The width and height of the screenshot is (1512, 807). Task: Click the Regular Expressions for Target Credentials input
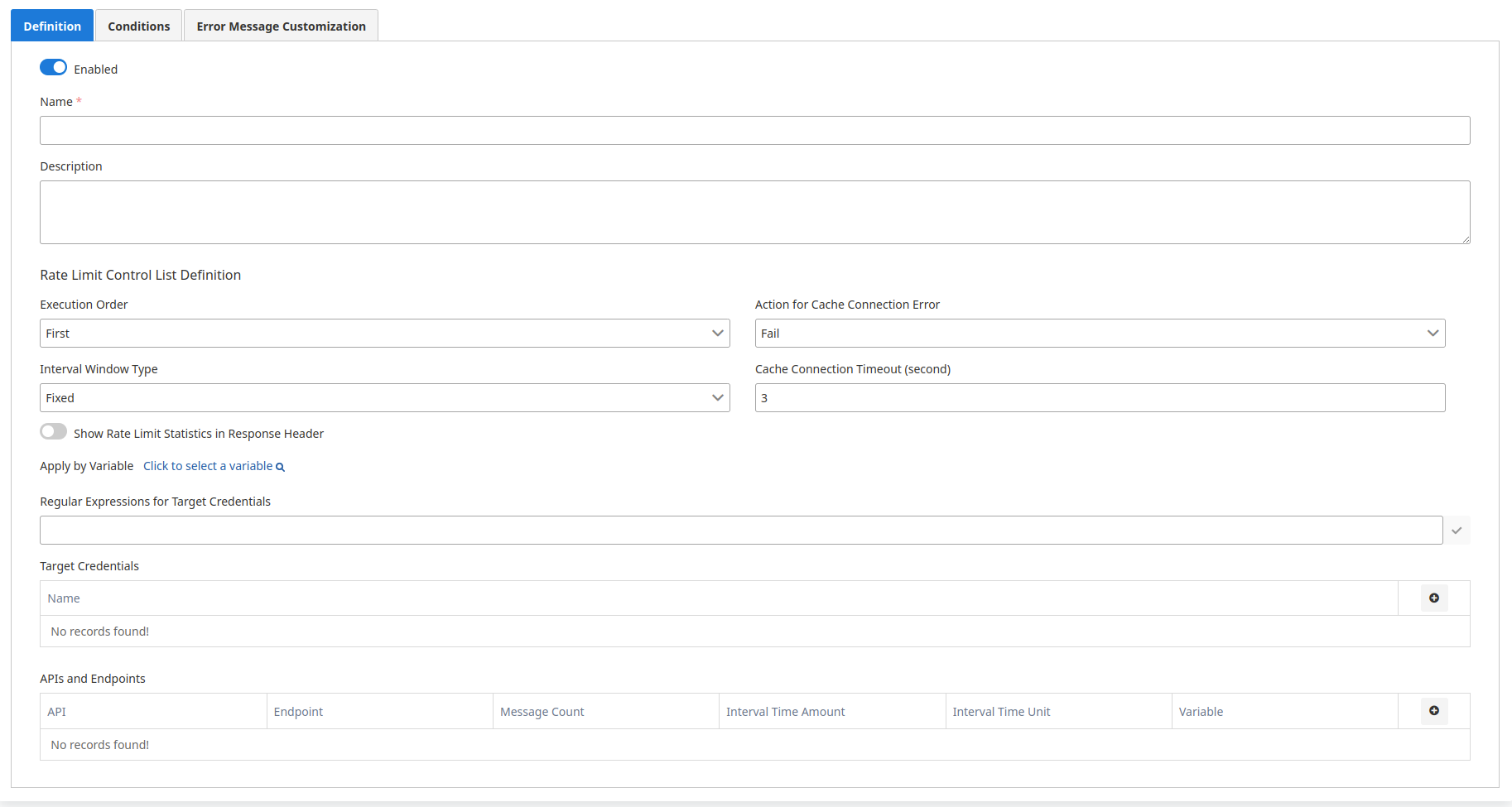tap(740, 531)
